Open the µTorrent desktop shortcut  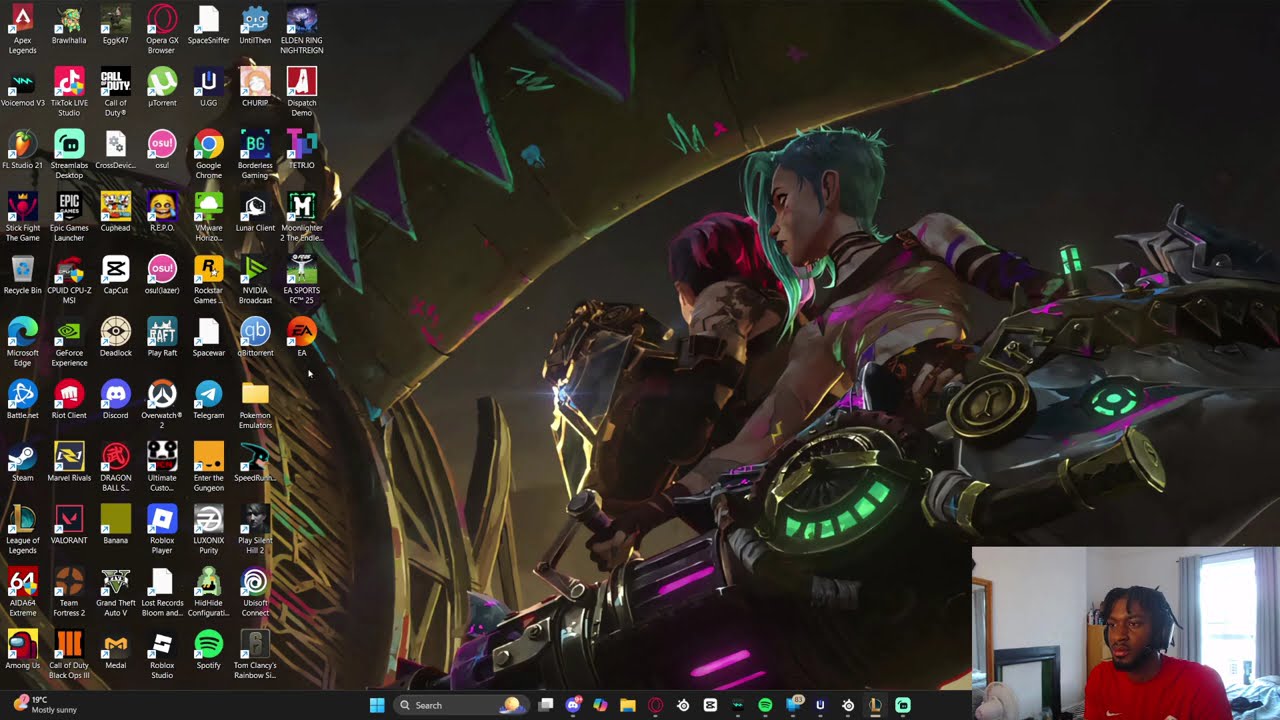pos(162,87)
